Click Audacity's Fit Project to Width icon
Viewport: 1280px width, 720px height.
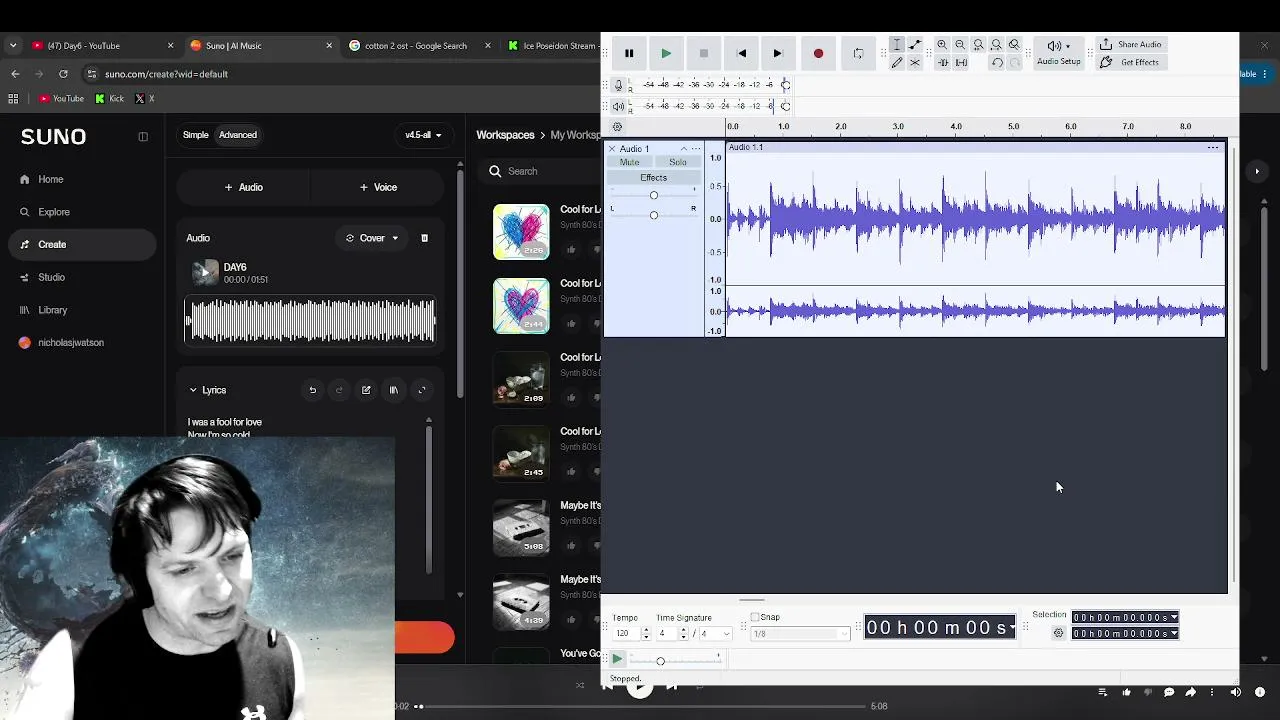click(x=996, y=45)
